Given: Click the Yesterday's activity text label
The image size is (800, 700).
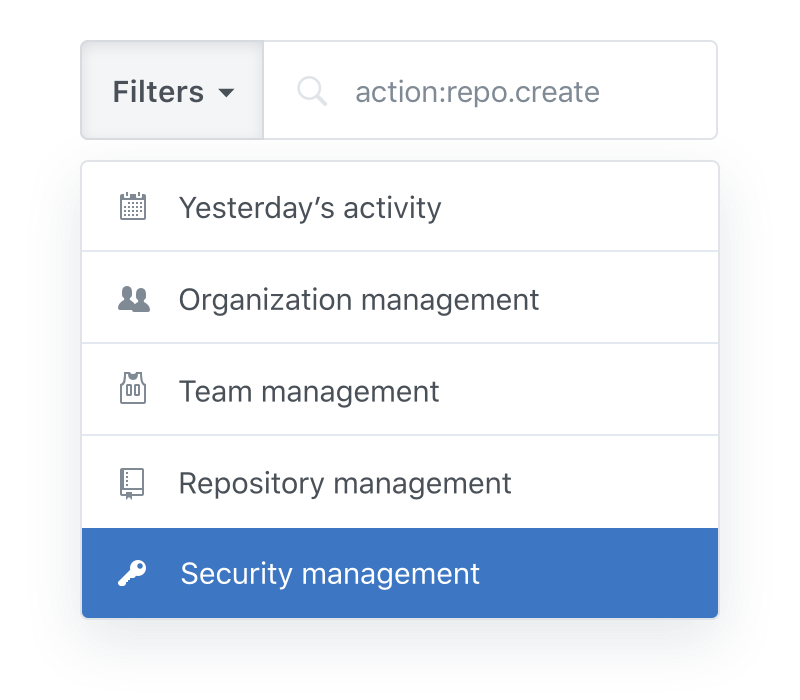Looking at the screenshot, I should pos(310,209).
